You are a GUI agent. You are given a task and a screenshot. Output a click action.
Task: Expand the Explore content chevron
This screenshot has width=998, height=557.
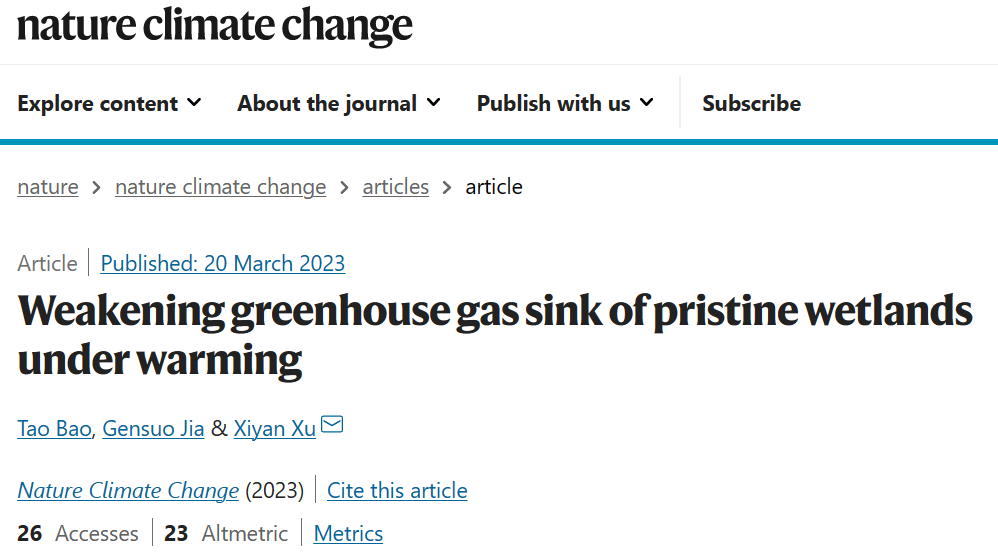tap(194, 102)
